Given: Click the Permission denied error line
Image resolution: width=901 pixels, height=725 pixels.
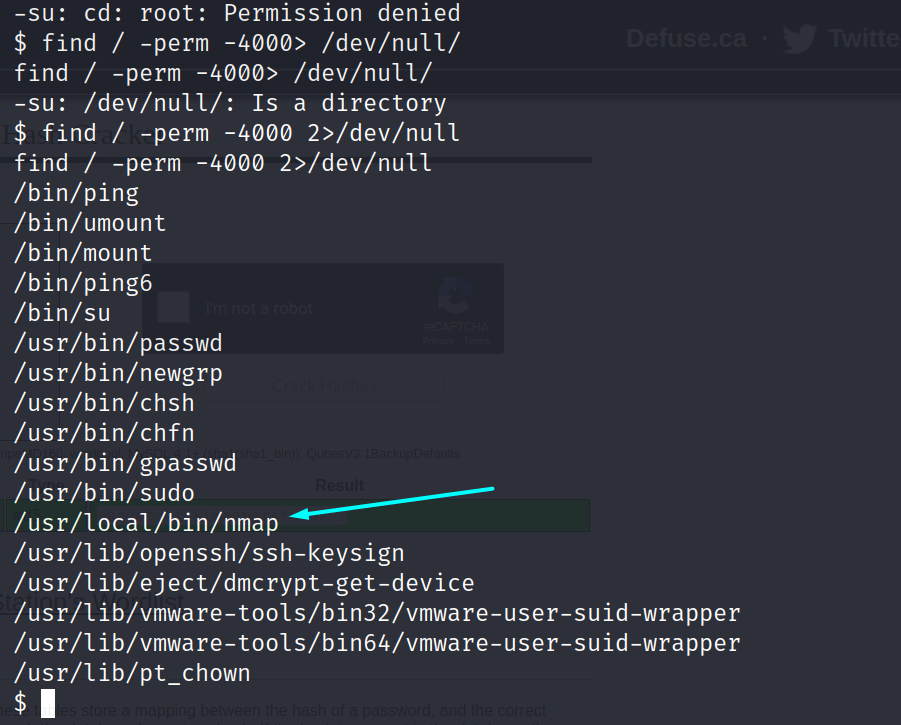Looking at the screenshot, I should tap(237, 13).
